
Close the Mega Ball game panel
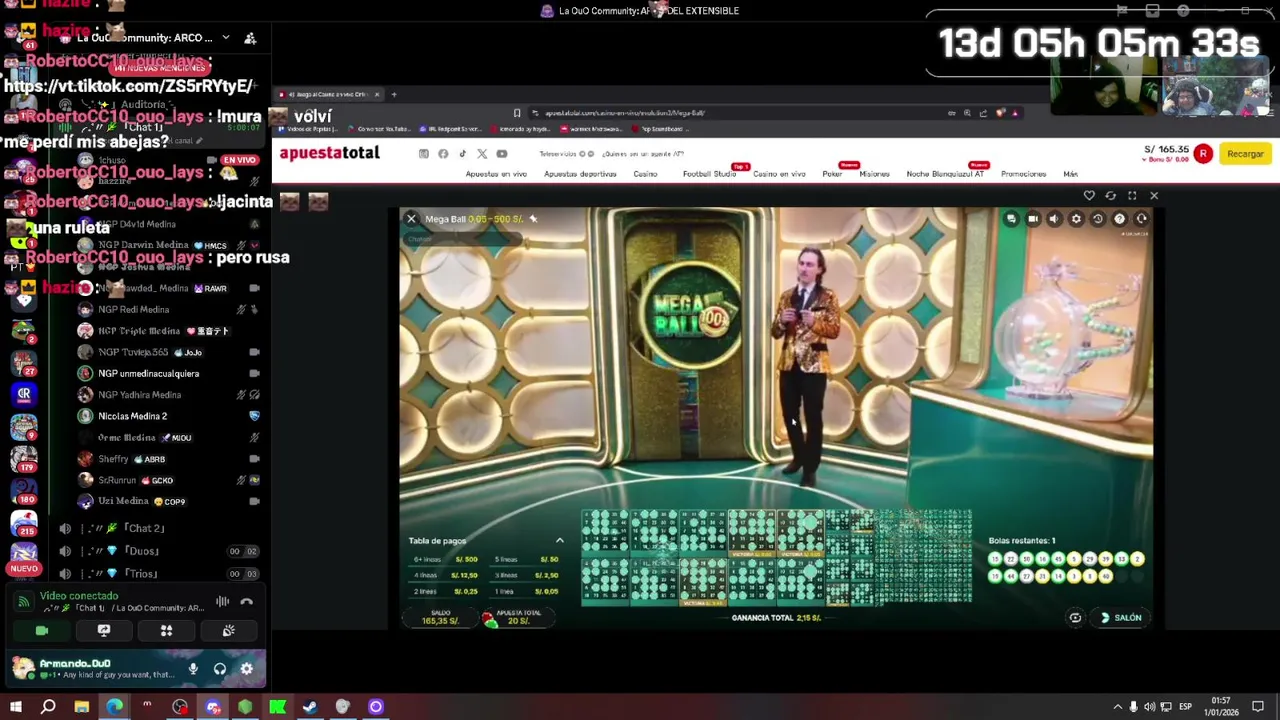(x=411, y=219)
